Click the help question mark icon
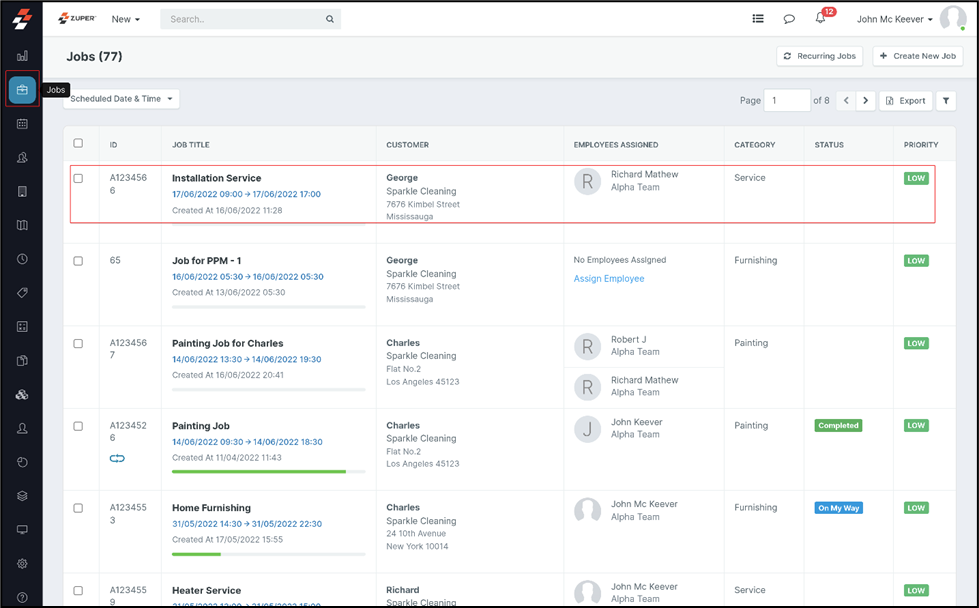This screenshot has height=608, width=979. click(22, 597)
